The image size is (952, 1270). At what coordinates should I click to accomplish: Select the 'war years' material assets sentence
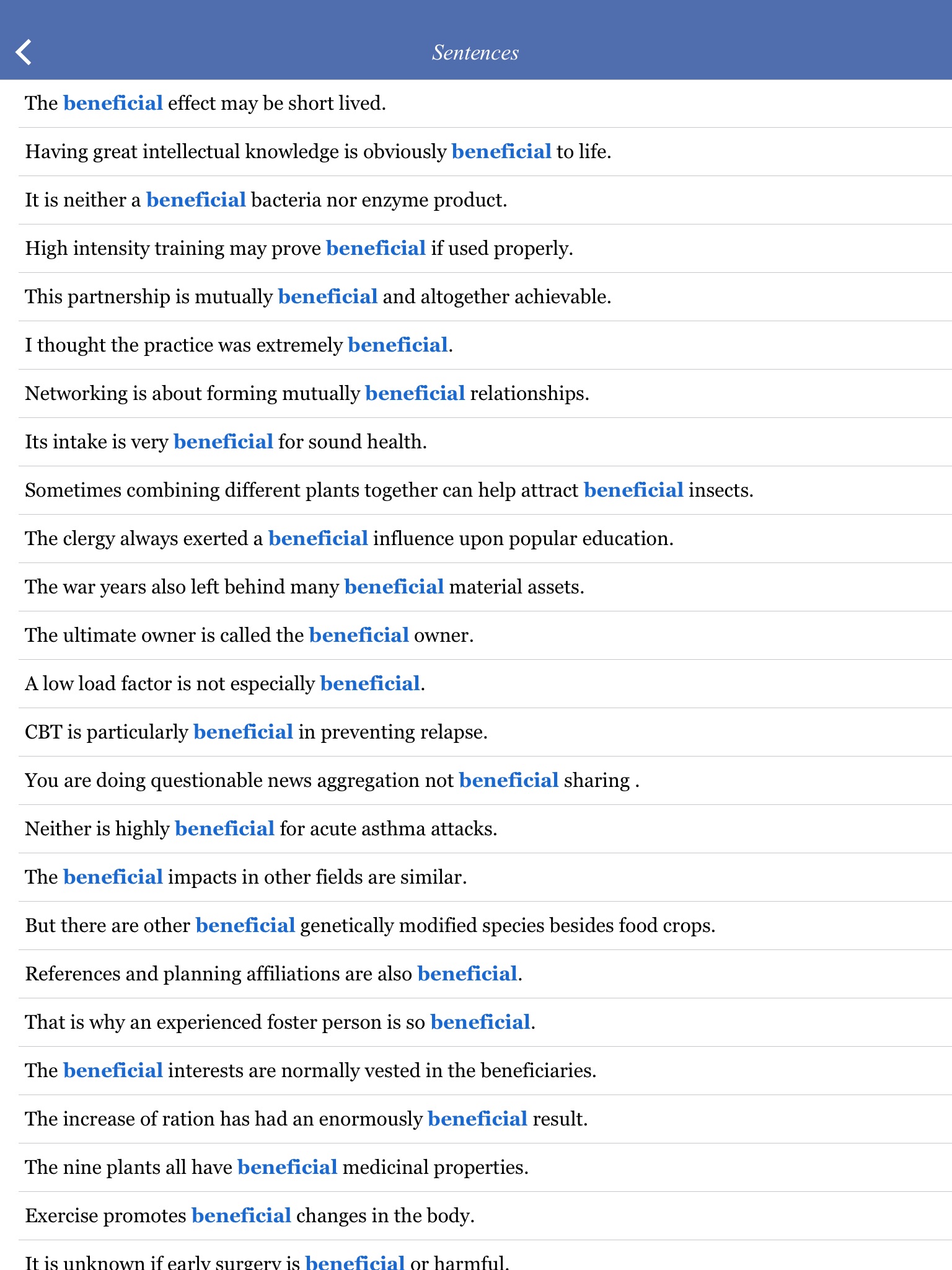coord(304,587)
